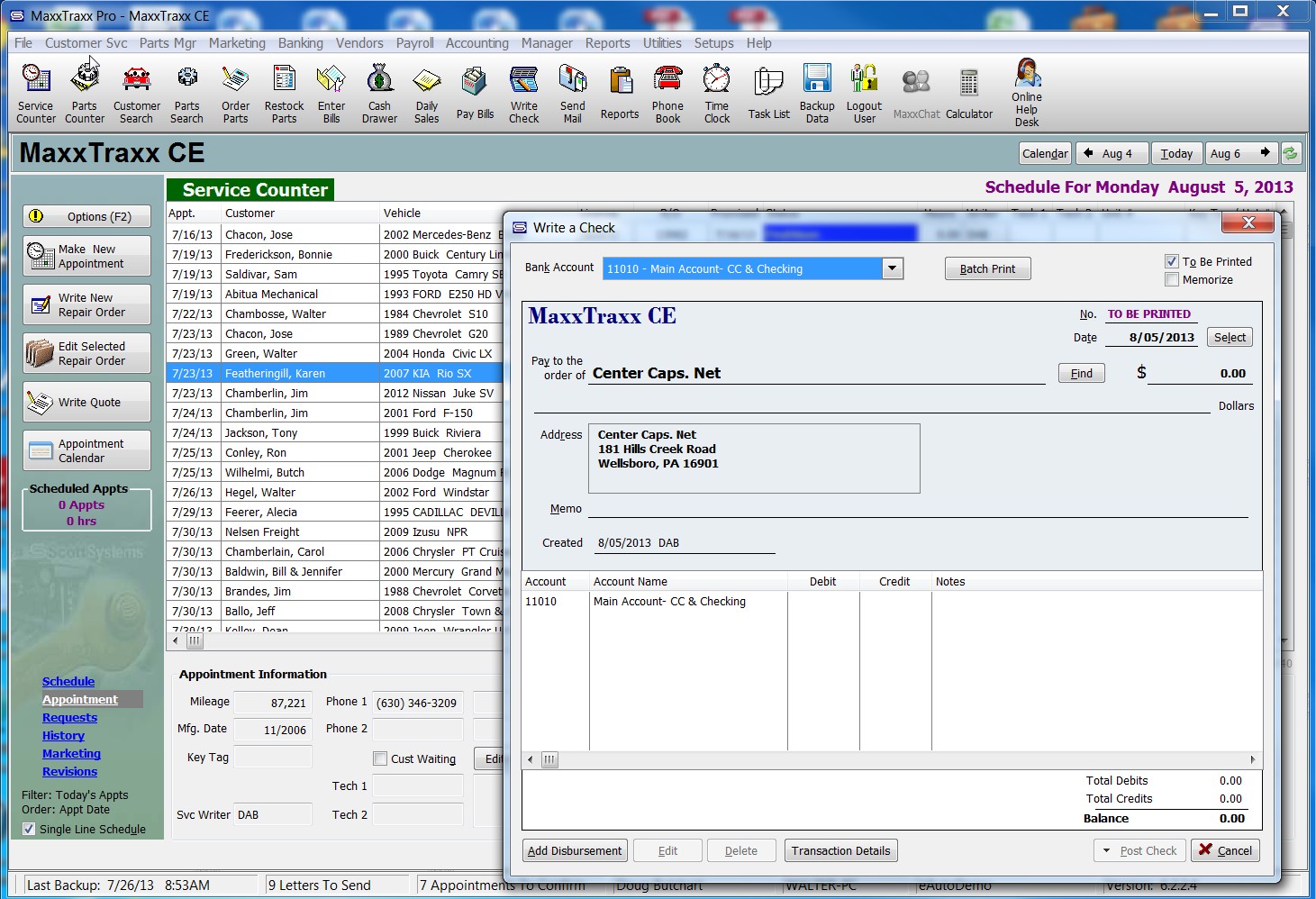Click the Write Check toolbar icon
The height and width of the screenshot is (899, 1316).
click(524, 93)
